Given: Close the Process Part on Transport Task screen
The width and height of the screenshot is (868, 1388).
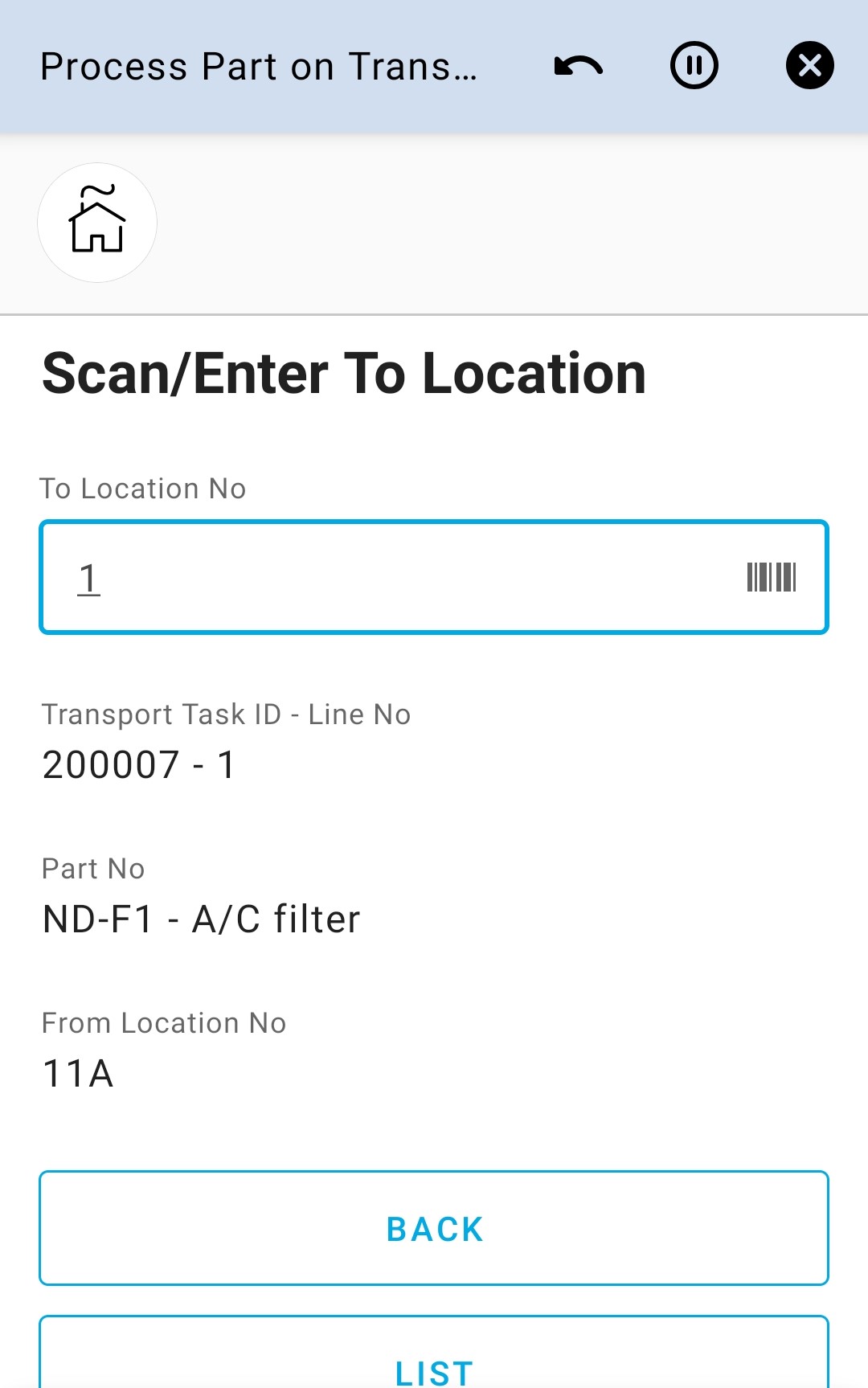Looking at the screenshot, I should (809, 66).
